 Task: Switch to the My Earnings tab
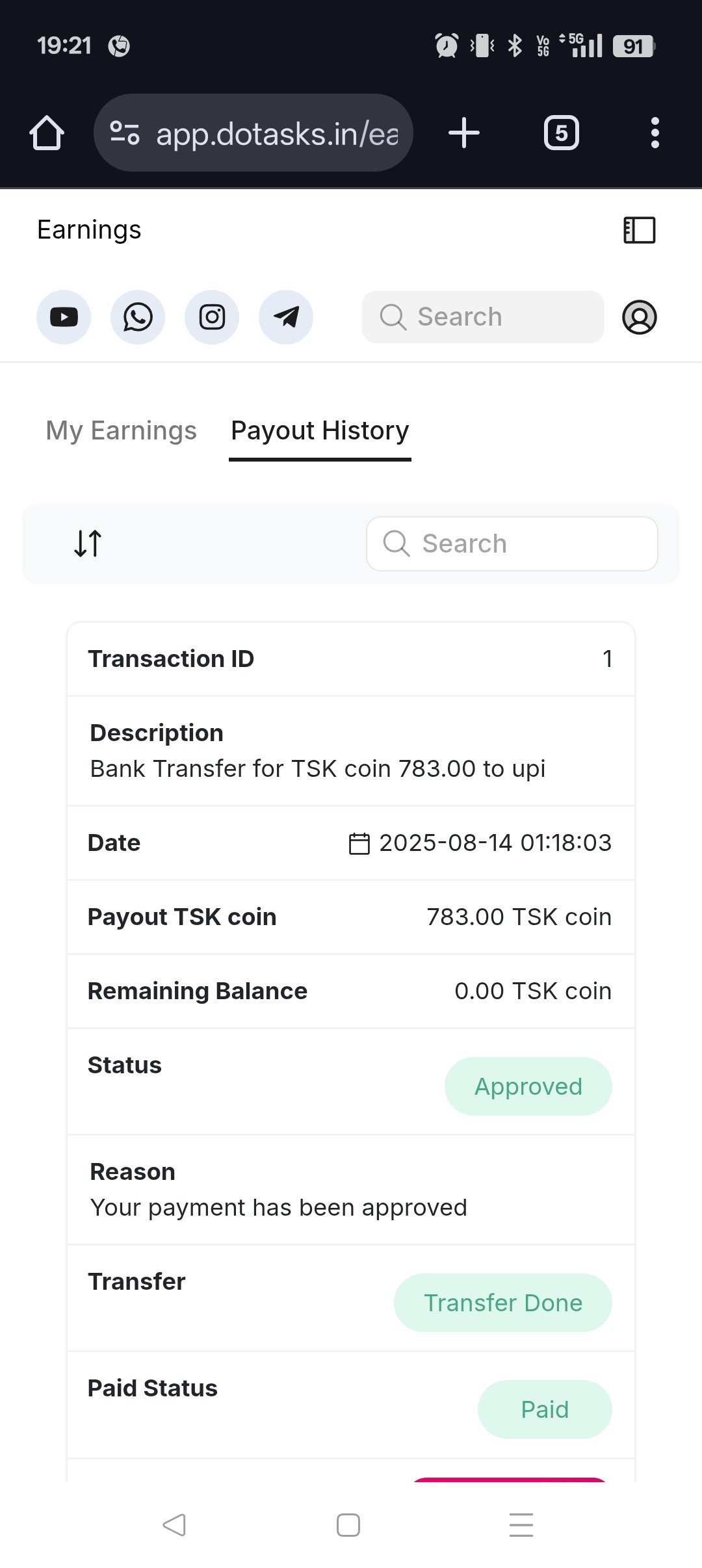(x=121, y=430)
